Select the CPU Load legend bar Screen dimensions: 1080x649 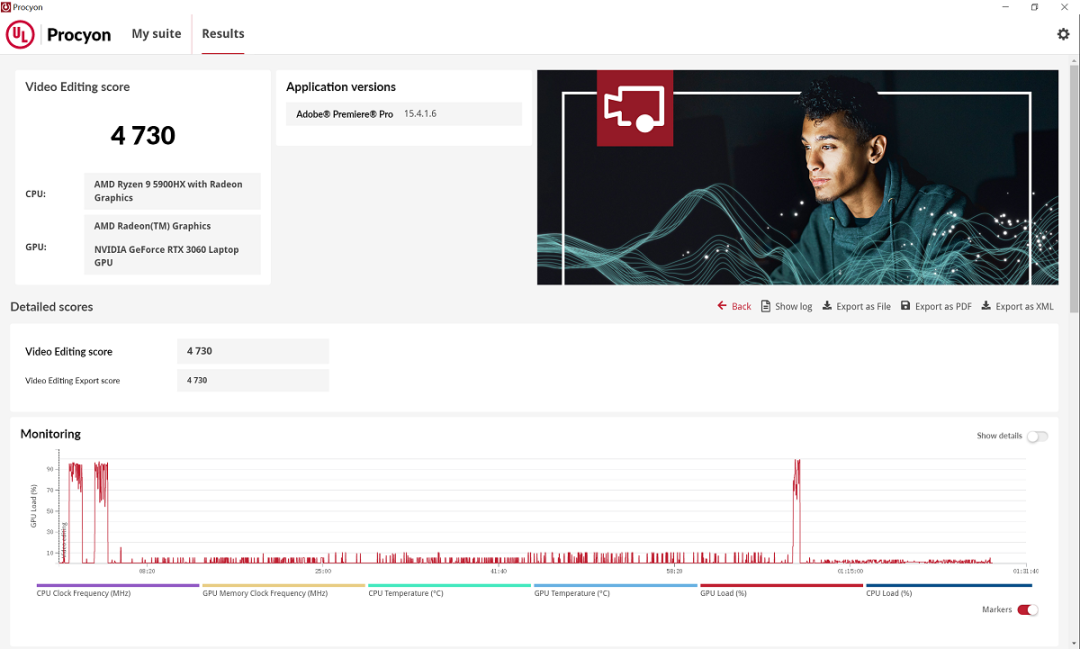tap(948, 586)
